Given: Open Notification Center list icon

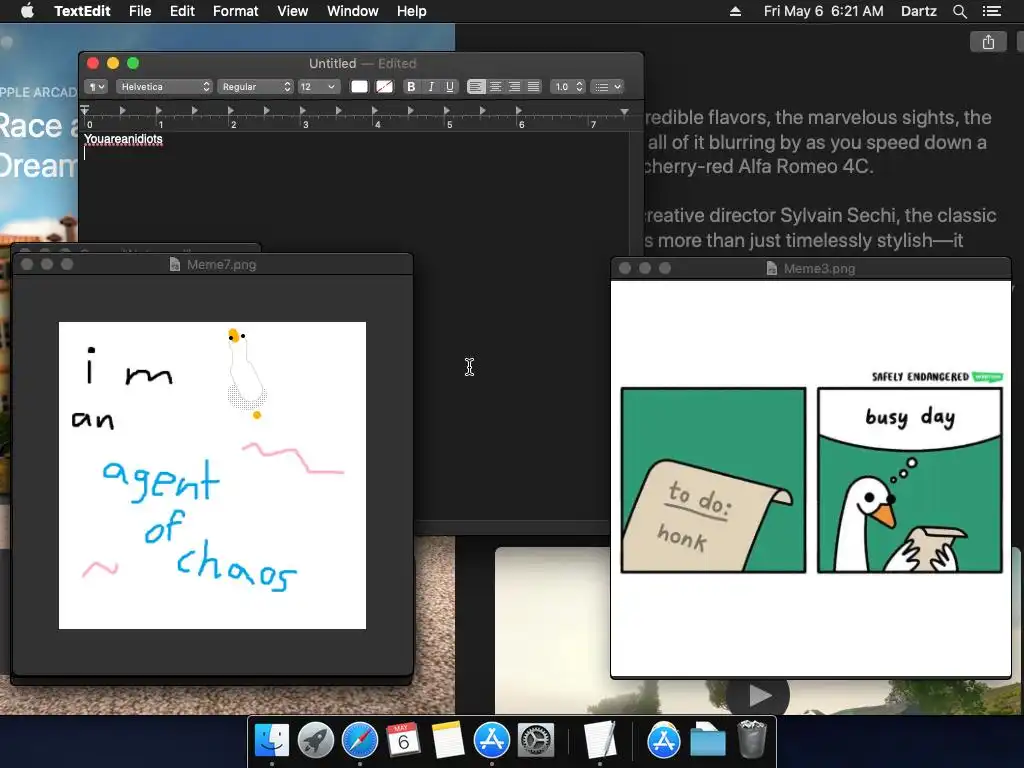Looking at the screenshot, I should (x=992, y=11).
